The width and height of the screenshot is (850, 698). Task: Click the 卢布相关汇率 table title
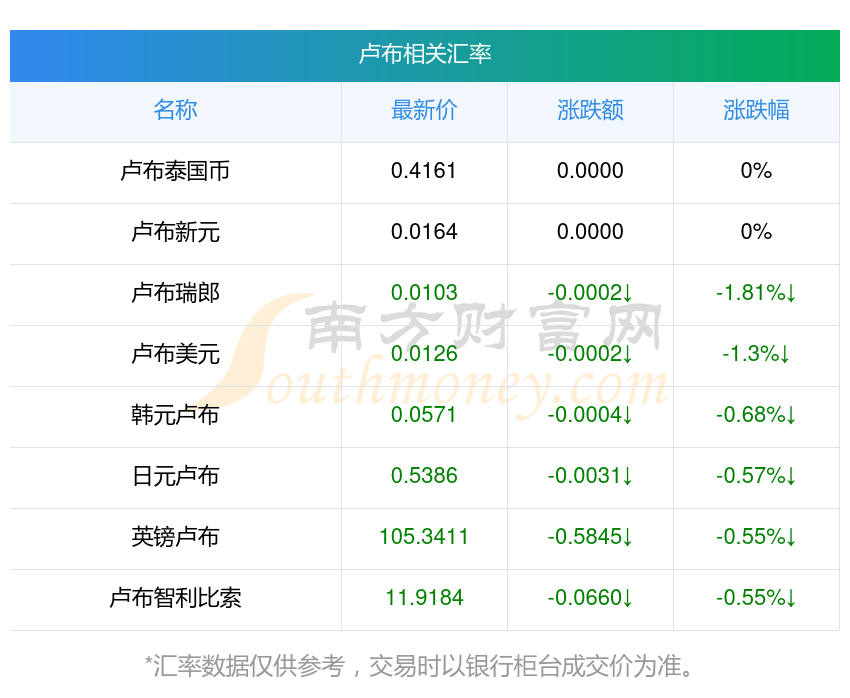tap(425, 54)
